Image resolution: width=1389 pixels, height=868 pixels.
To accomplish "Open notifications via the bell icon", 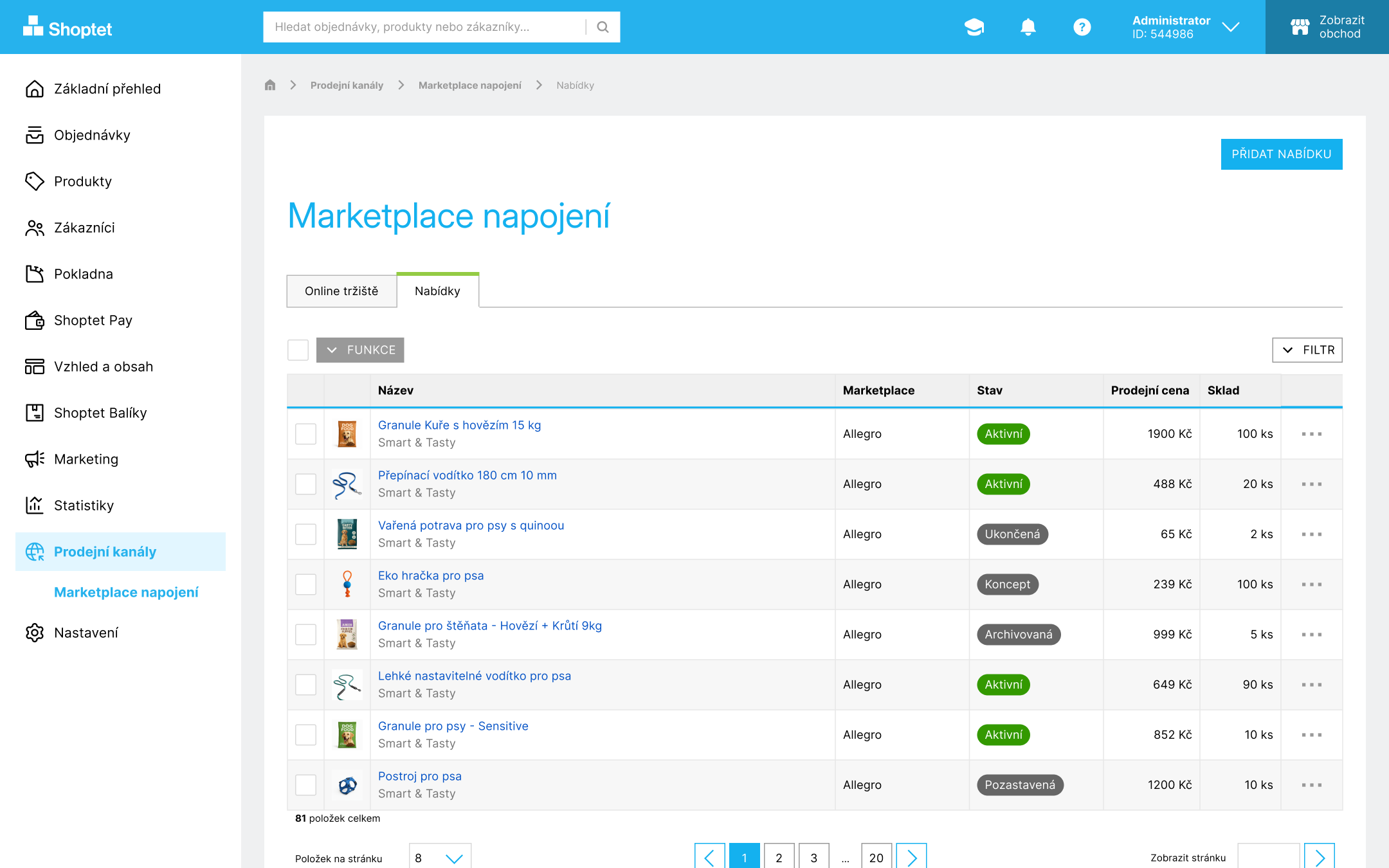I will click(x=1028, y=27).
